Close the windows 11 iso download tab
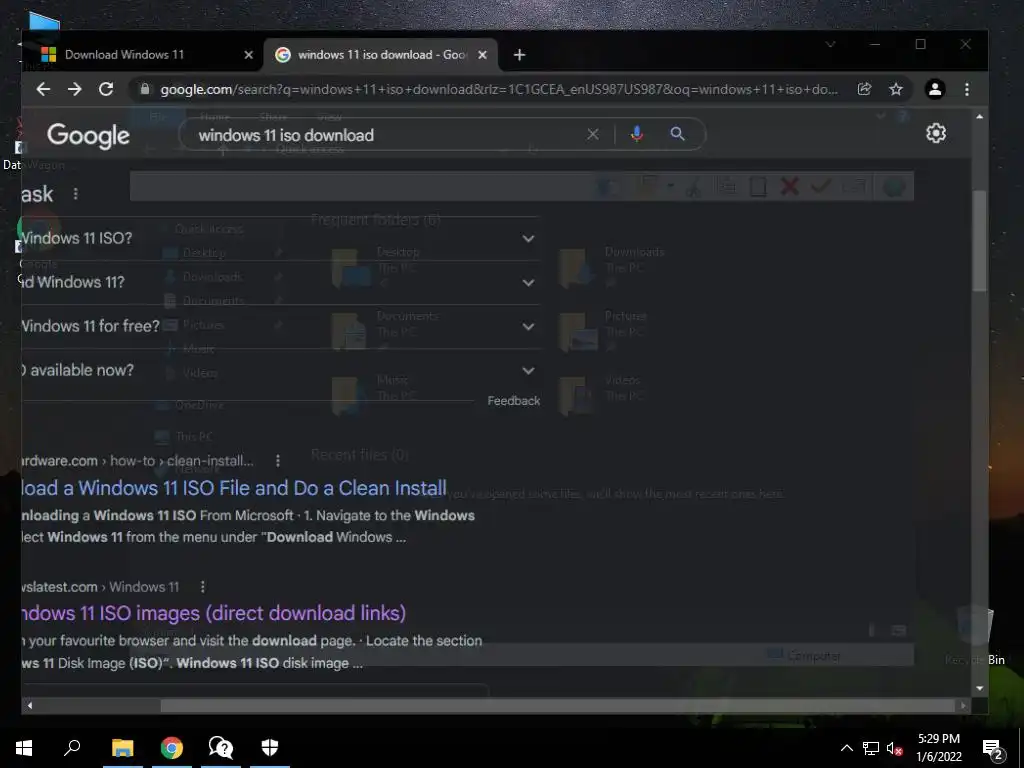 click(482, 55)
